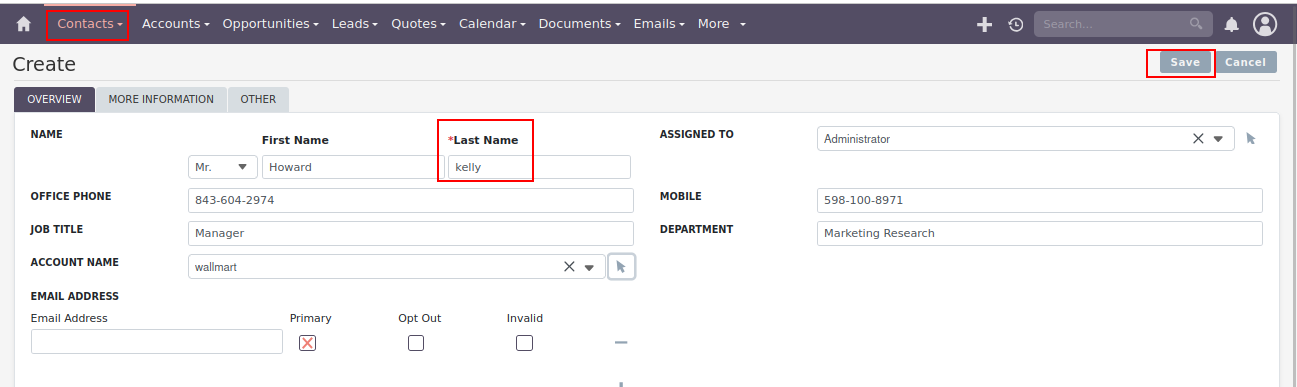Viewport: 1297px width, 387px height.
Task: Edit the Last Name field
Action: [539, 167]
